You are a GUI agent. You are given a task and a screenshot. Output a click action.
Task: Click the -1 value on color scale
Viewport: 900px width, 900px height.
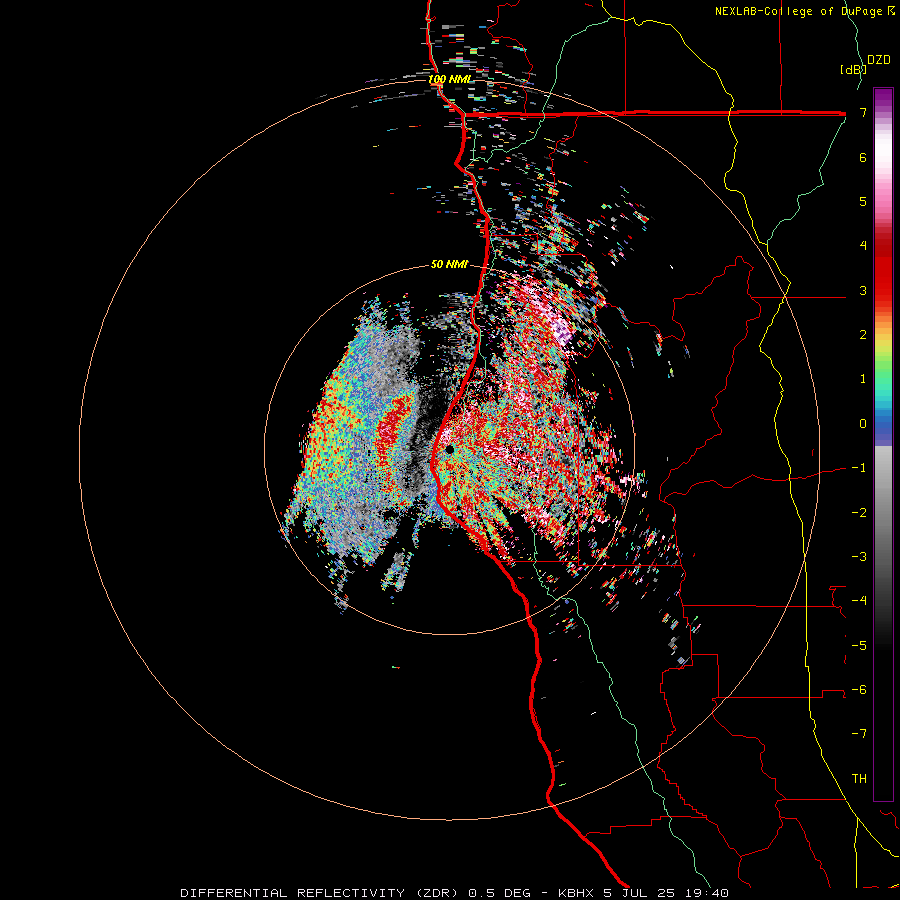[859, 468]
